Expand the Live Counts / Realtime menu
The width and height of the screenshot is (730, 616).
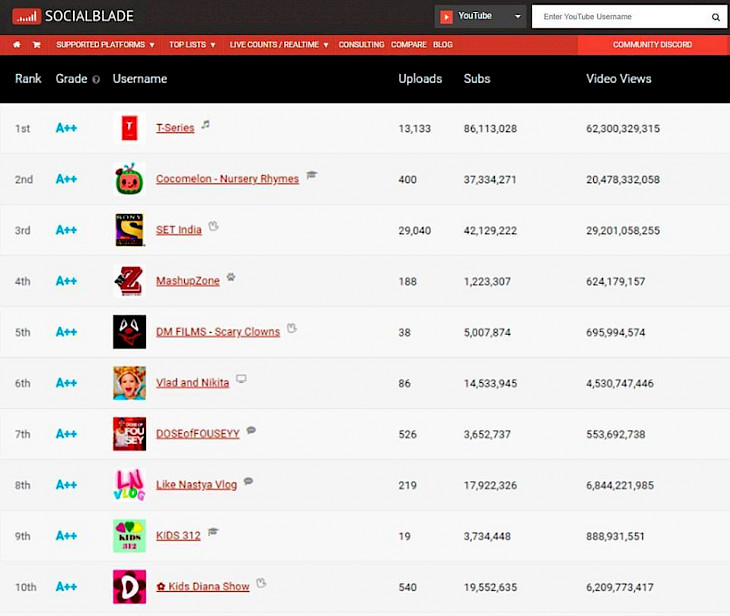click(279, 45)
